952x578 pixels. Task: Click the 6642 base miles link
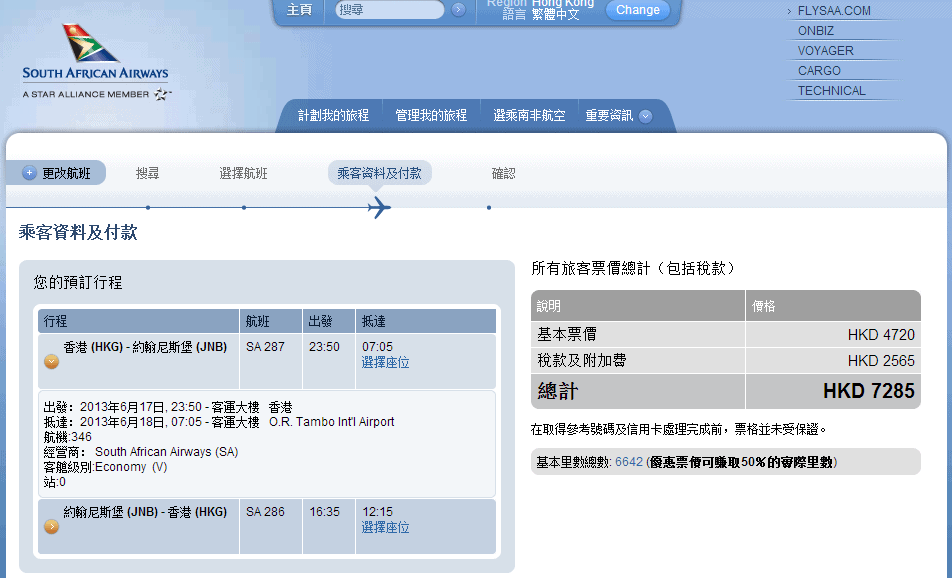(629, 462)
